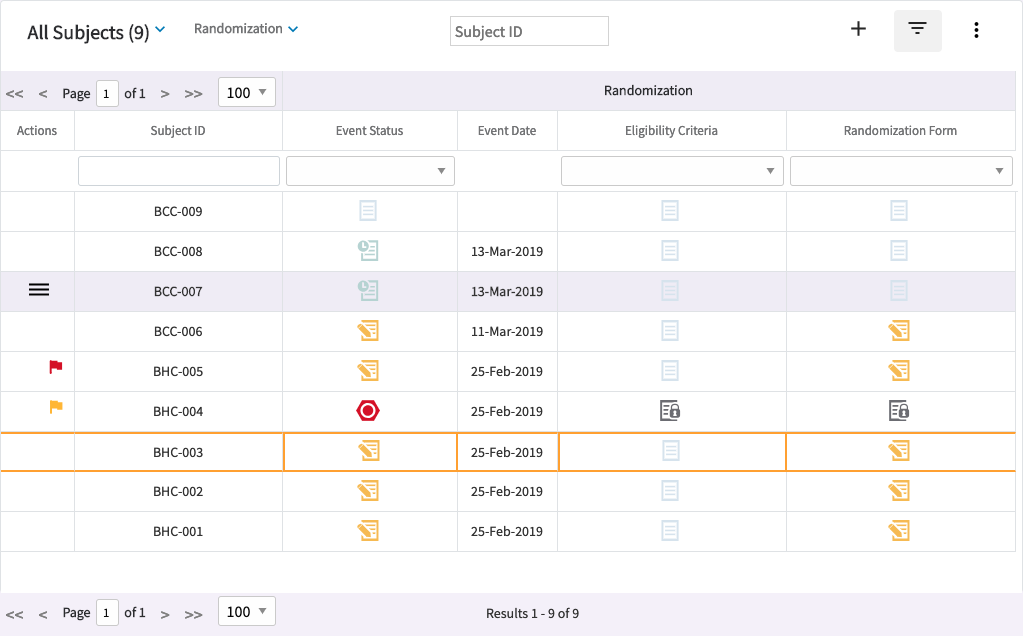
Task: Click the Subject ID search field at top
Action: point(529,31)
